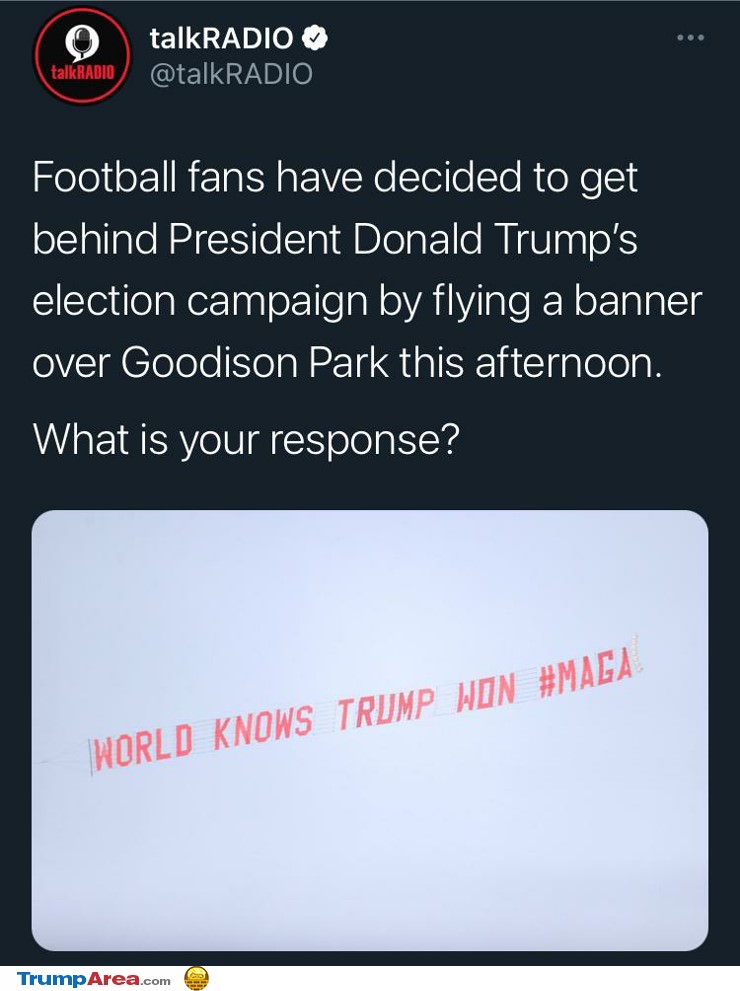Click the verified checkmark badge
Screen dimensions: 740x991
click(x=314, y=39)
